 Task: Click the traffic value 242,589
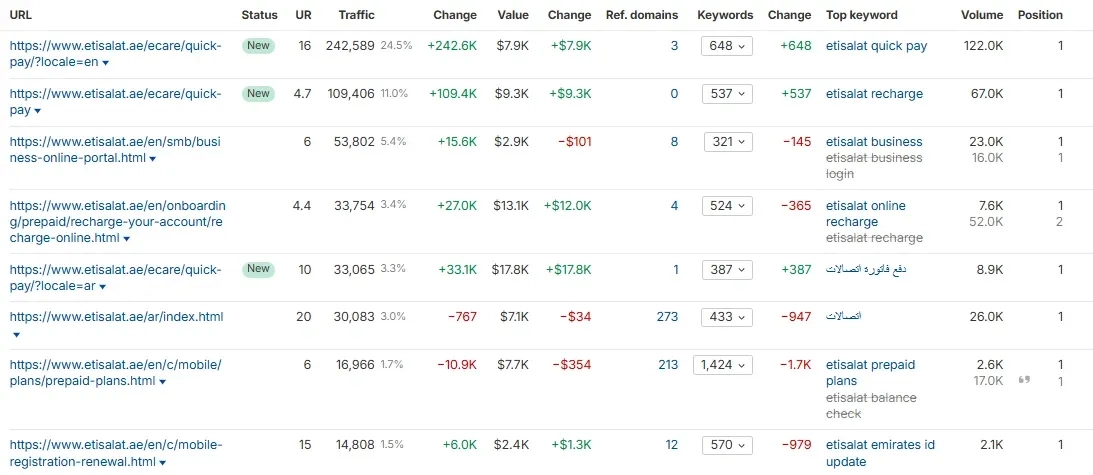(x=350, y=46)
